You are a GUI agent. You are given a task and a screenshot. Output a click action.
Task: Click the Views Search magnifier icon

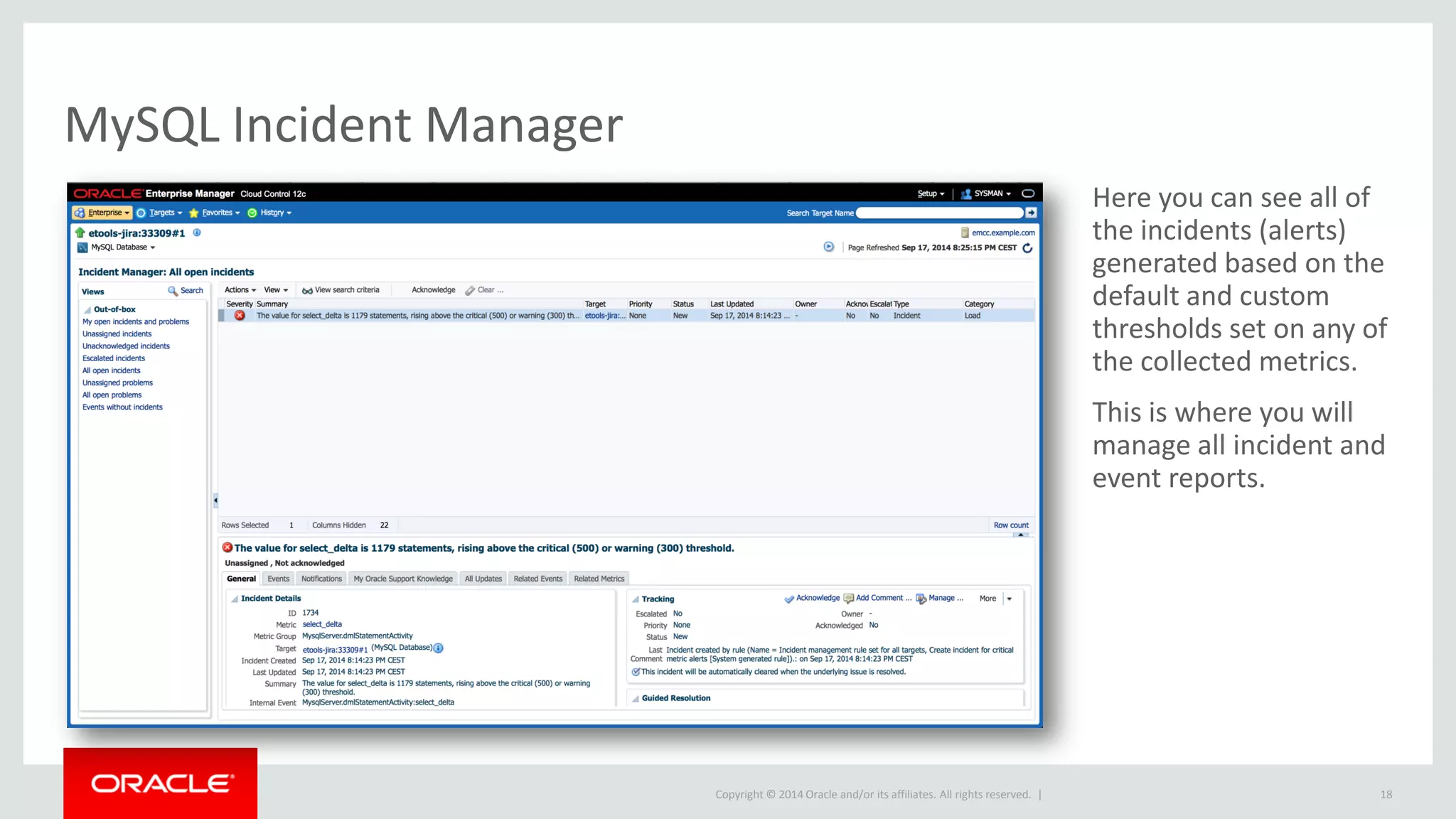pos(172,291)
